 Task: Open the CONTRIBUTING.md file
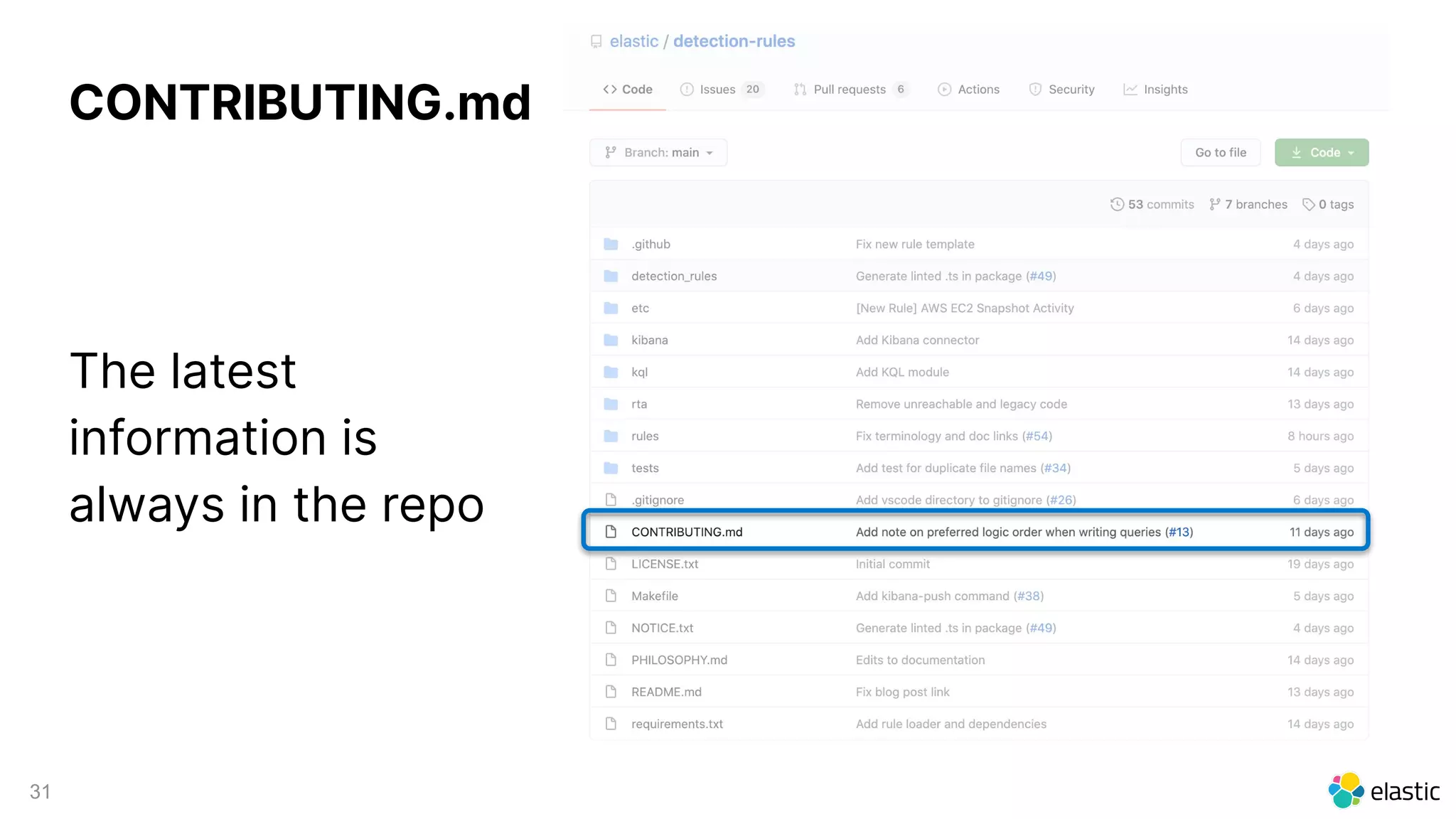coord(687,532)
